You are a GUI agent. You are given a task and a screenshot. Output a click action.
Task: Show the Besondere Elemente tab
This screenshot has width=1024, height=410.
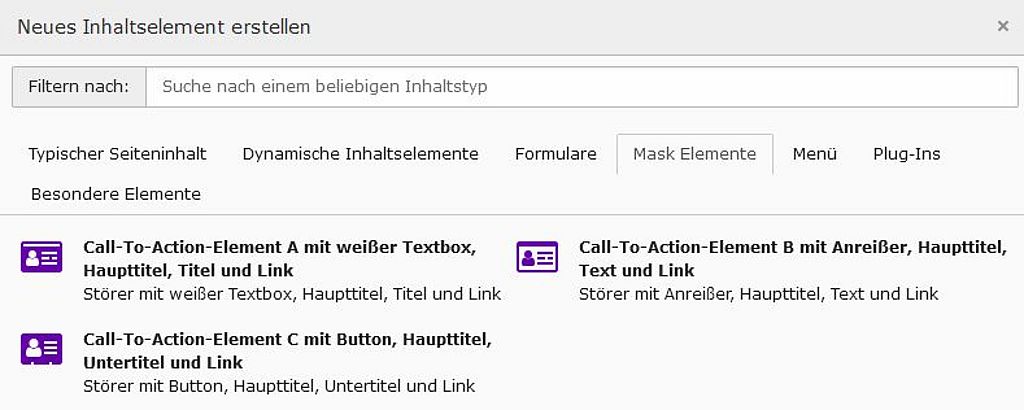coord(116,194)
